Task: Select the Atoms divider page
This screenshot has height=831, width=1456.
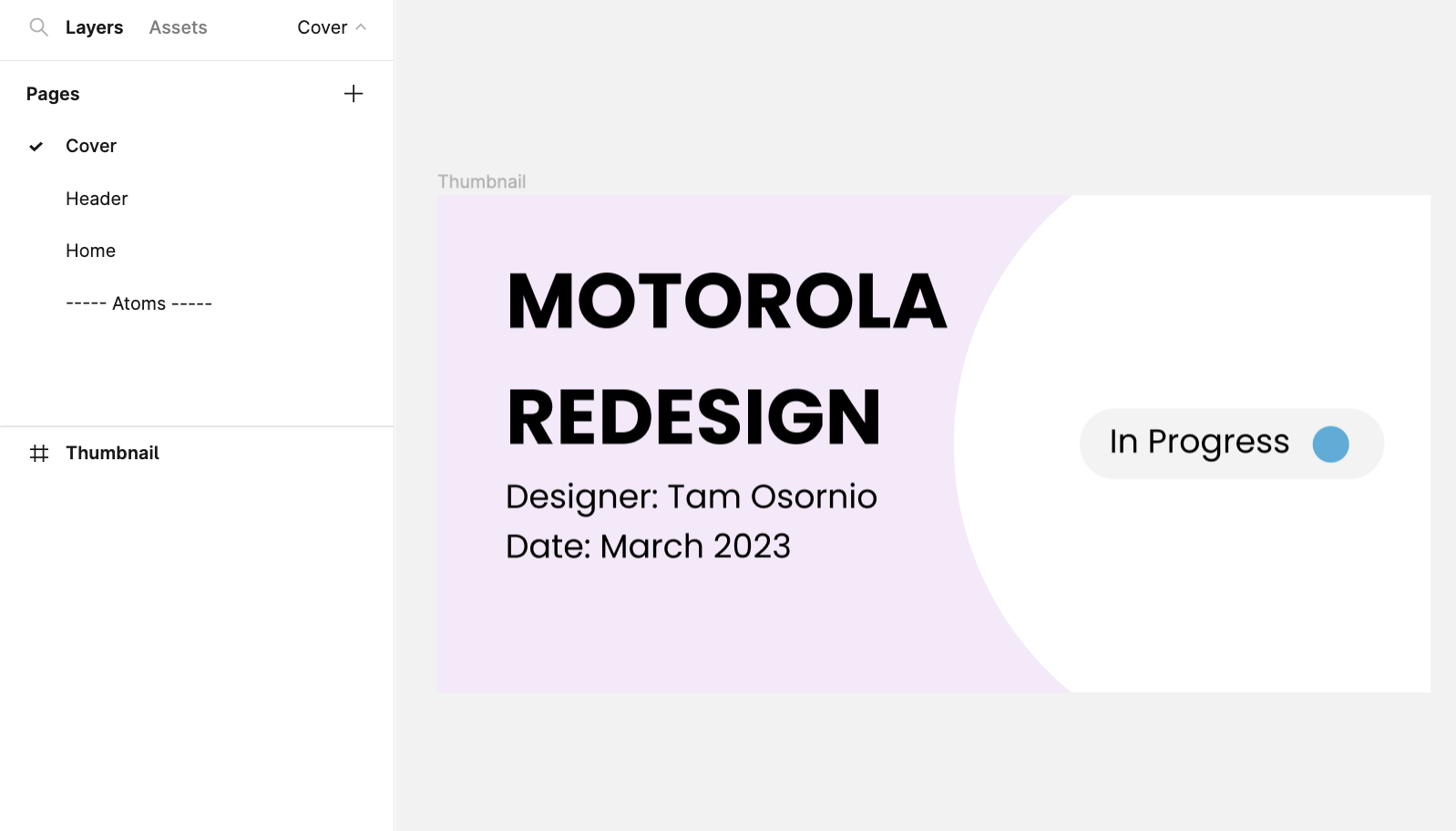Action: click(138, 303)
